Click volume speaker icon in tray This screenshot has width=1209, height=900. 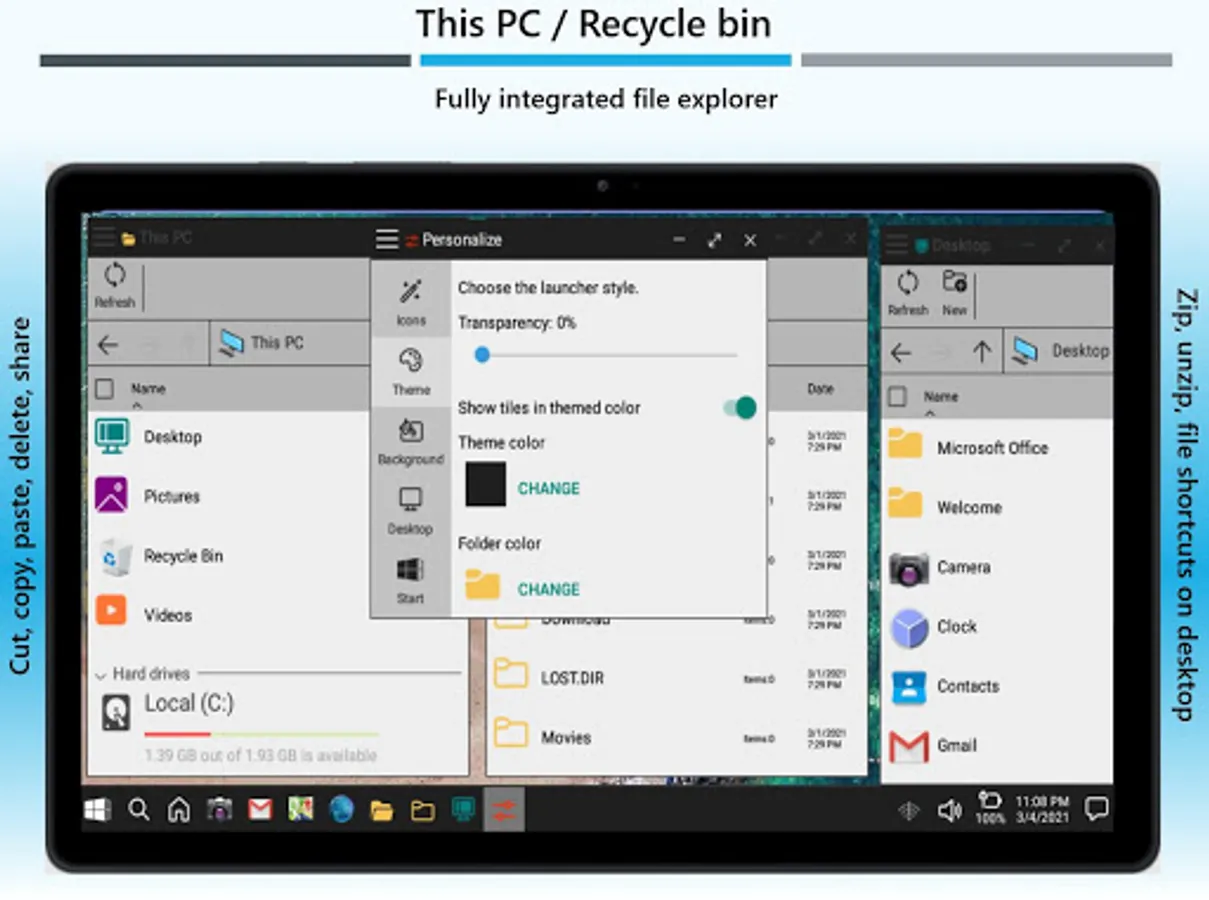(949, 810)
